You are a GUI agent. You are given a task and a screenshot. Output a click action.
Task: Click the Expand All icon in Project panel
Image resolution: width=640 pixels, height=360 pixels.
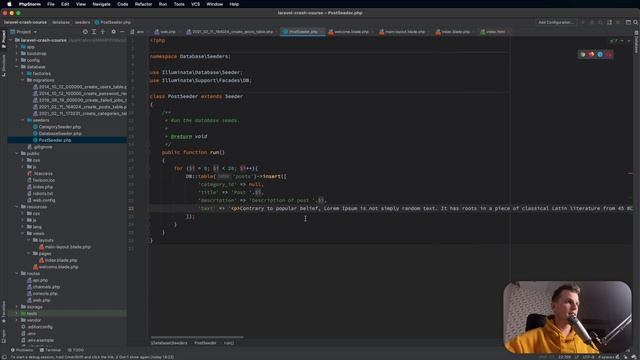[x=94, y=31]
